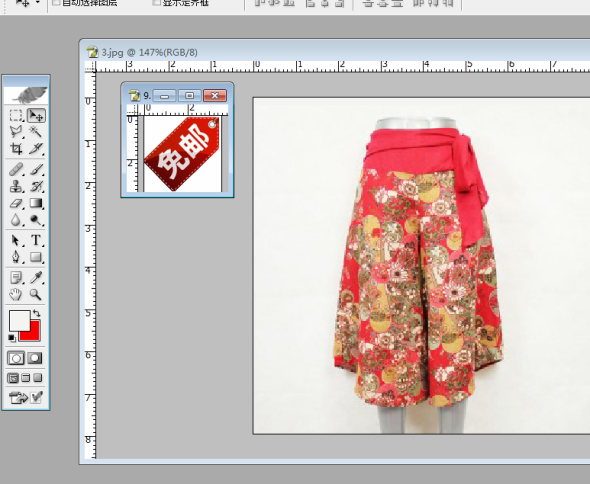Image resolution: width=590 pixels, height=484 pixels.
Task: Select the Healing Brush tool
Action: coord(16,169)
